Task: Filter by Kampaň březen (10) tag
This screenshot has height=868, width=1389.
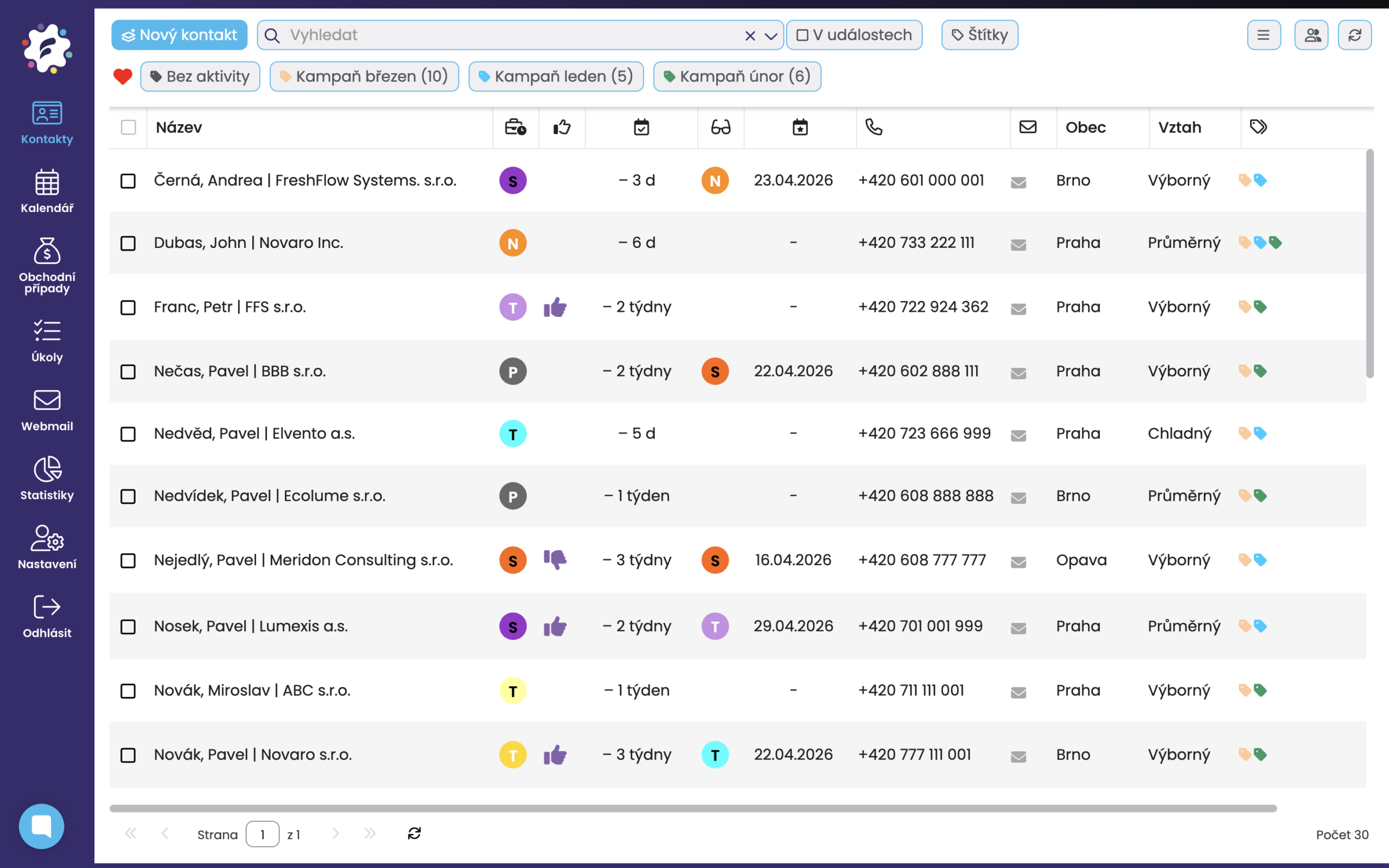Action: coord(364,76)
